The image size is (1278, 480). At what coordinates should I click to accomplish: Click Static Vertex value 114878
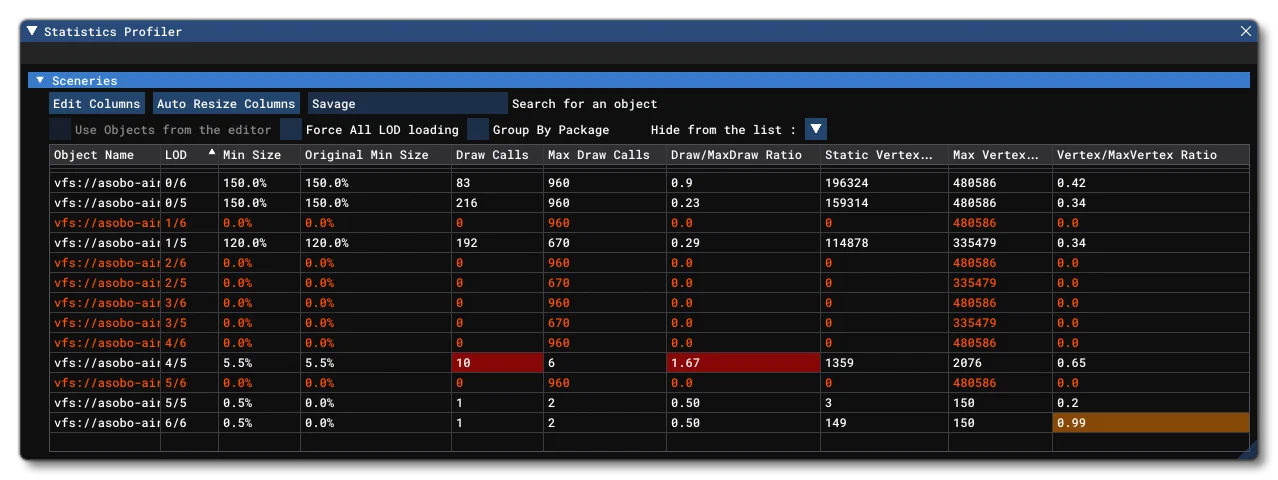(845, 243)
